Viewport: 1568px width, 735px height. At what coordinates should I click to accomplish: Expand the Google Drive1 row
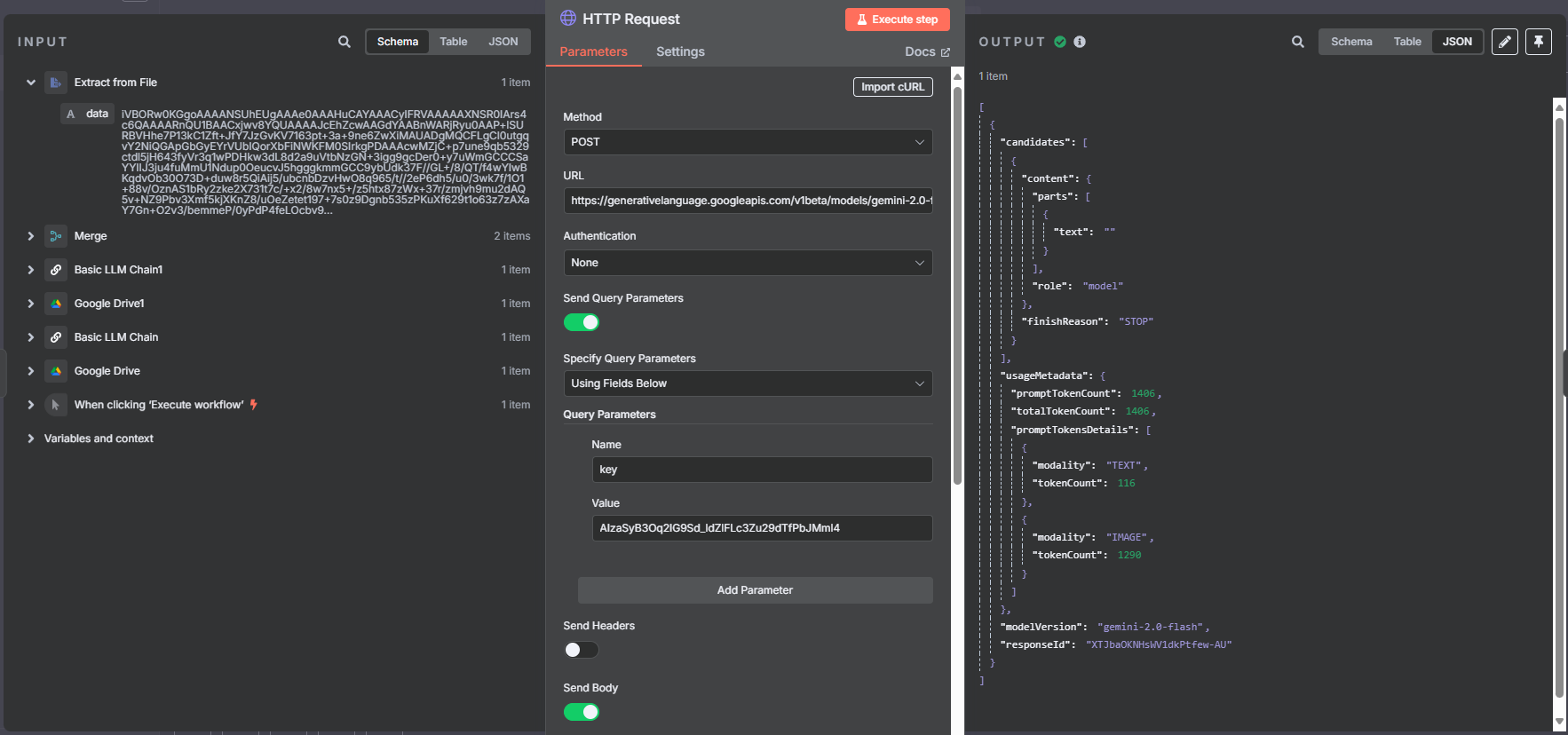pos(31,304)
